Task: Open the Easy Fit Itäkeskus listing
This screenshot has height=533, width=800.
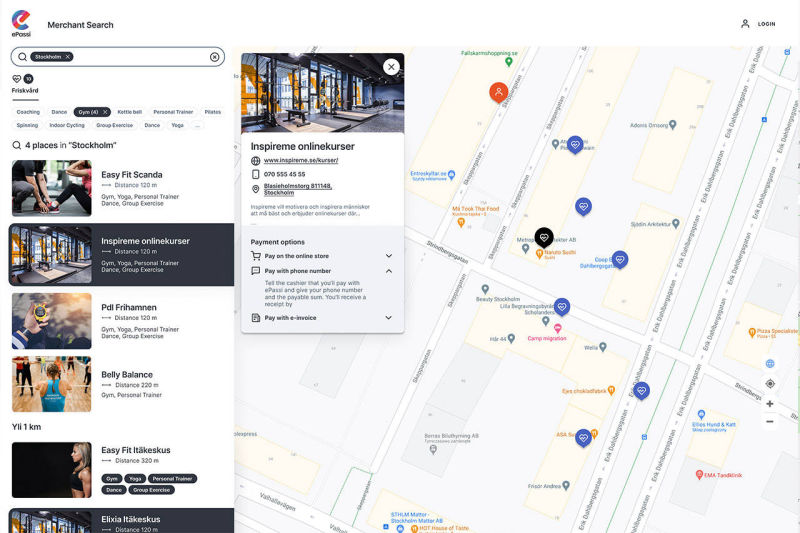Action: click(121, 470)
